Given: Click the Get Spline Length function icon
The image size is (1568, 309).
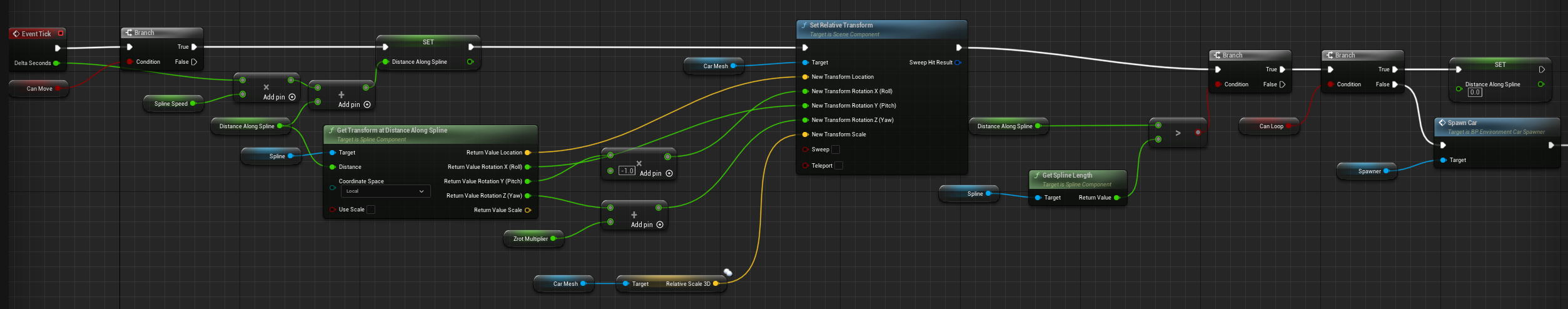Looking at the screenshot, I should point(1037,176).
